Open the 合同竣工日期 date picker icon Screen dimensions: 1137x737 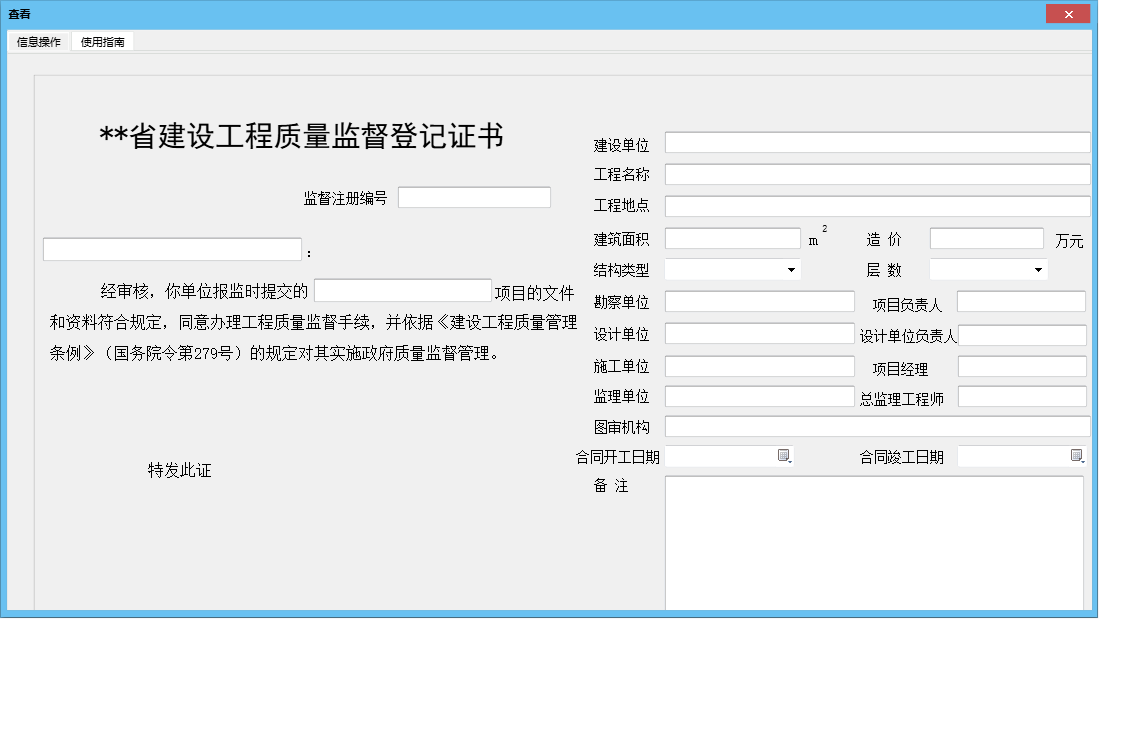[x=1077, y=455]
